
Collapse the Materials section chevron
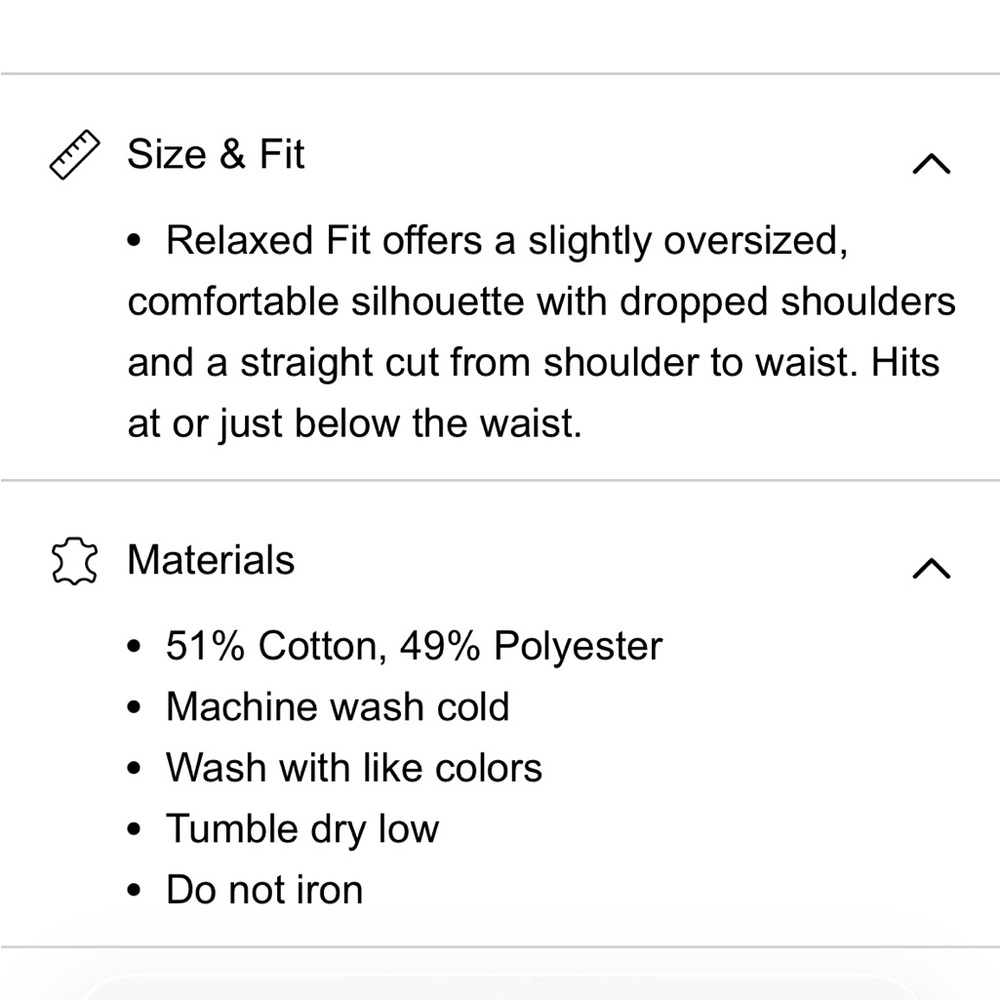pos(931,568)
